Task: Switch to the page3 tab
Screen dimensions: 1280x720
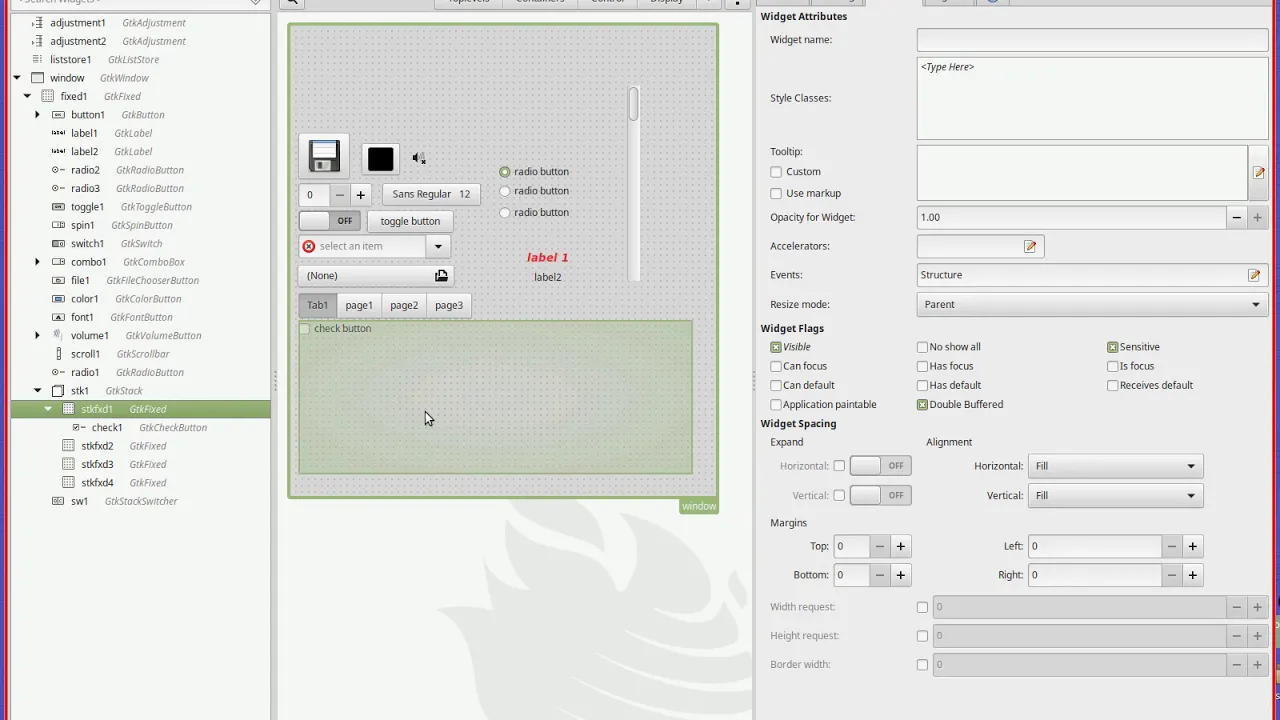Action: [449, 305]
